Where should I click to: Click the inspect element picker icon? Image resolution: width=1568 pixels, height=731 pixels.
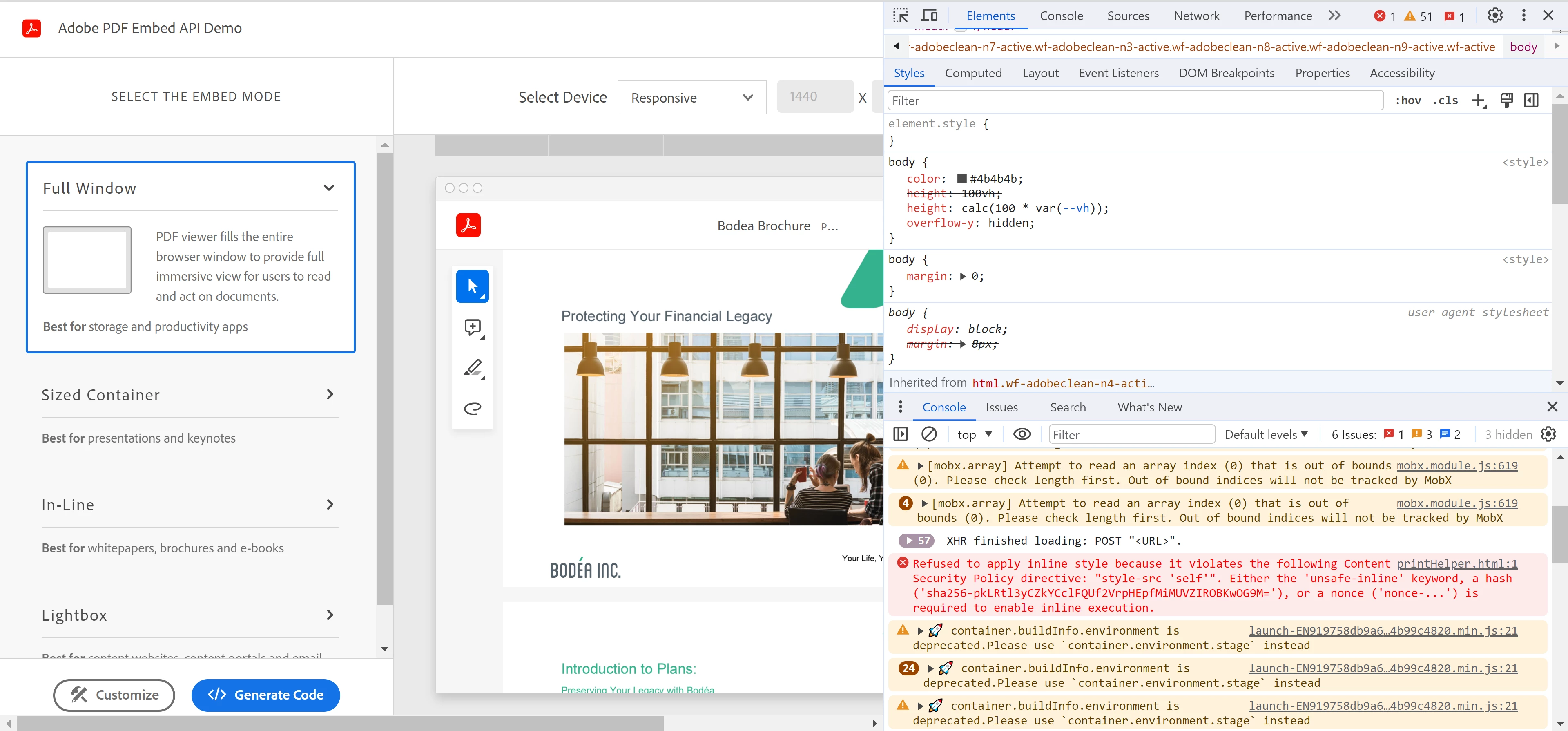click(900, 16)
